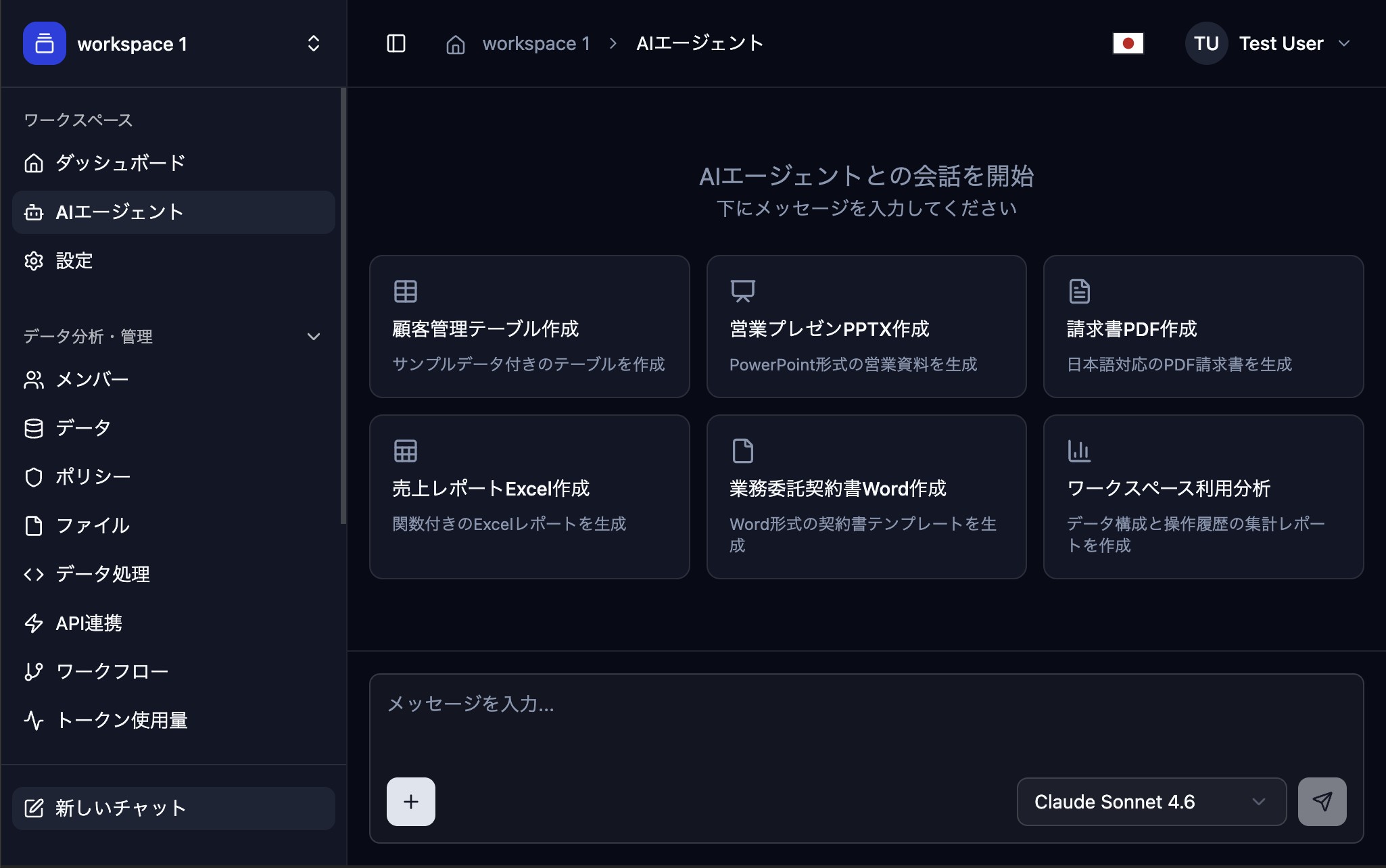
Task: Click the plus attachment button
Action: pyautogui.click(x=411, y=802)
